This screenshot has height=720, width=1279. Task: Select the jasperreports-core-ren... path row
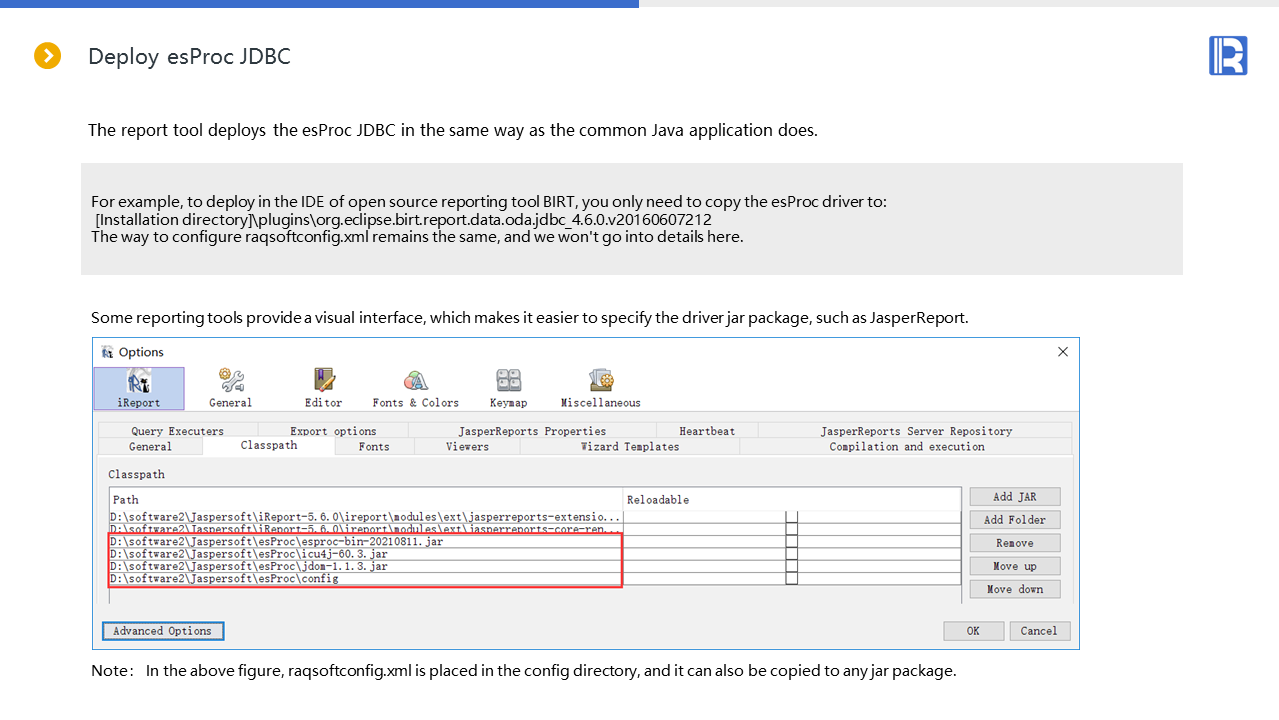(366, 528)
